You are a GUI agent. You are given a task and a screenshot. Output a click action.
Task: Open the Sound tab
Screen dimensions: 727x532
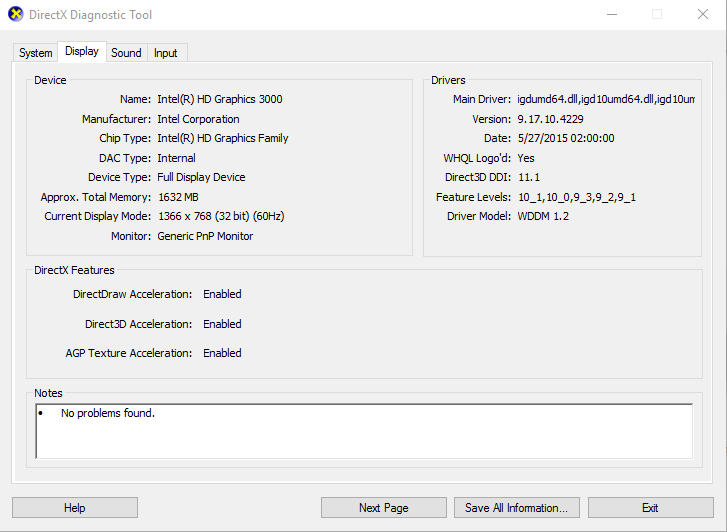[126, 53]
